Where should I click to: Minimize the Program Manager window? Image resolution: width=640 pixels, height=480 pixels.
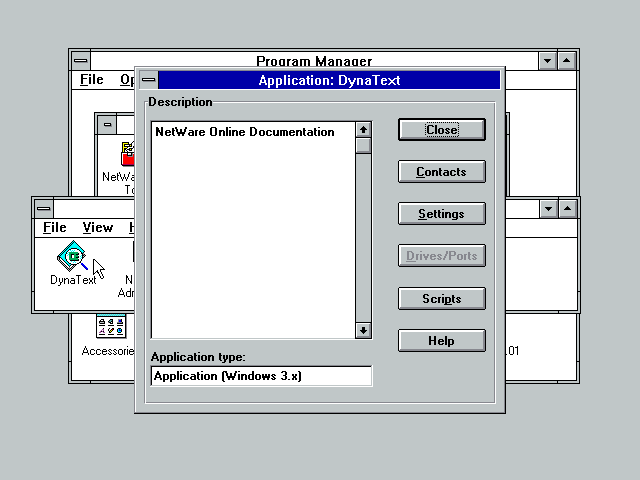pos(547,61)
